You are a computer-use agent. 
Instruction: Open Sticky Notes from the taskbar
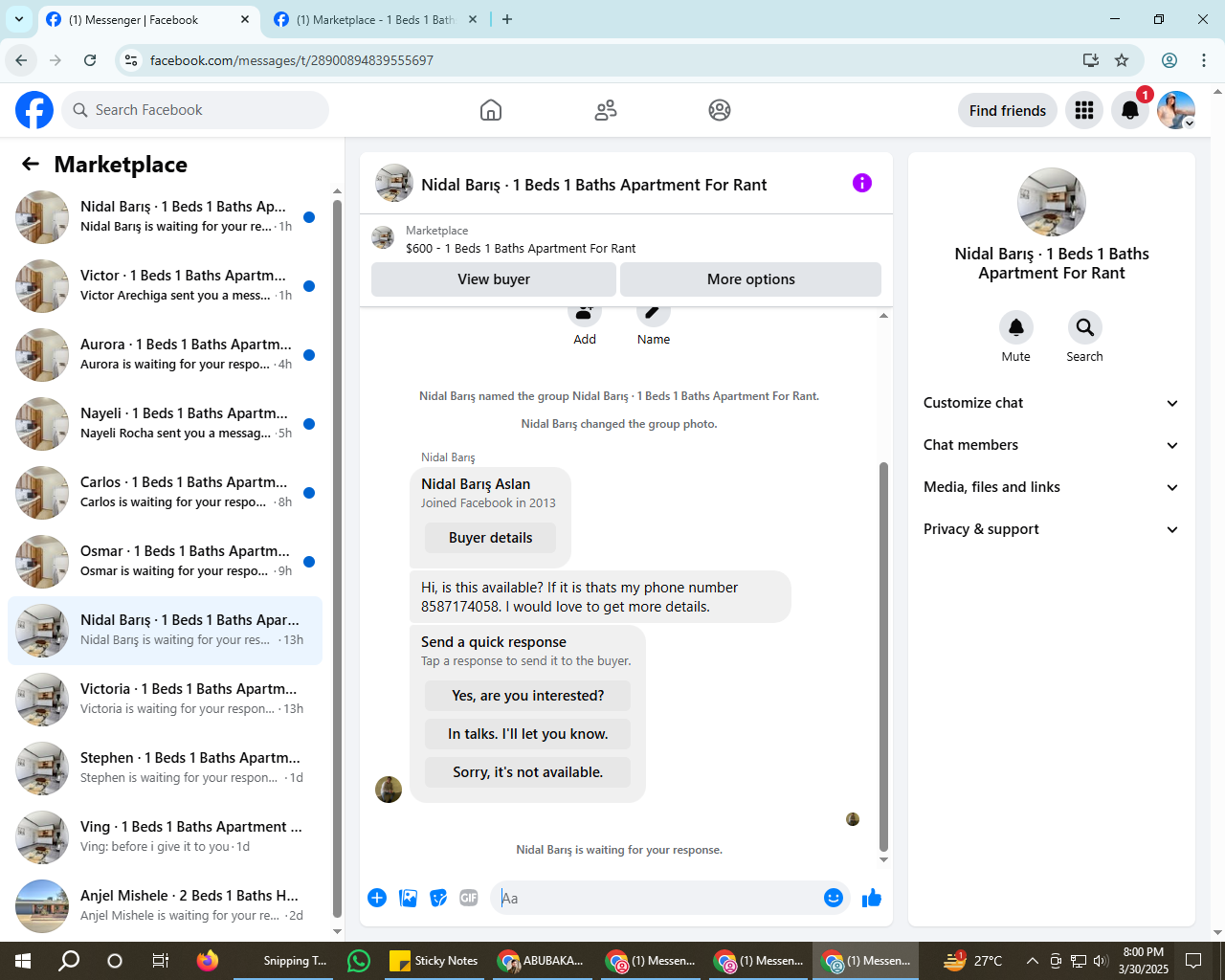[x=434, y=961]
